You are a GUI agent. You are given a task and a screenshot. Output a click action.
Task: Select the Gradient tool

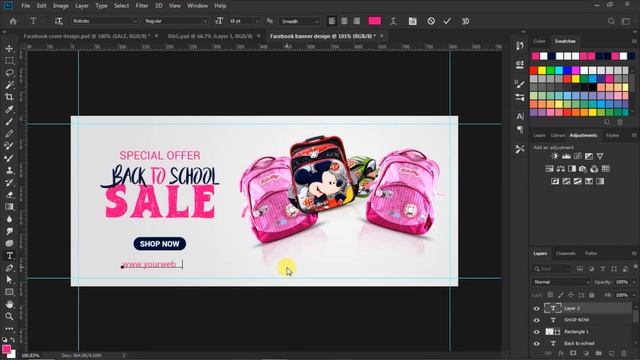9,207
